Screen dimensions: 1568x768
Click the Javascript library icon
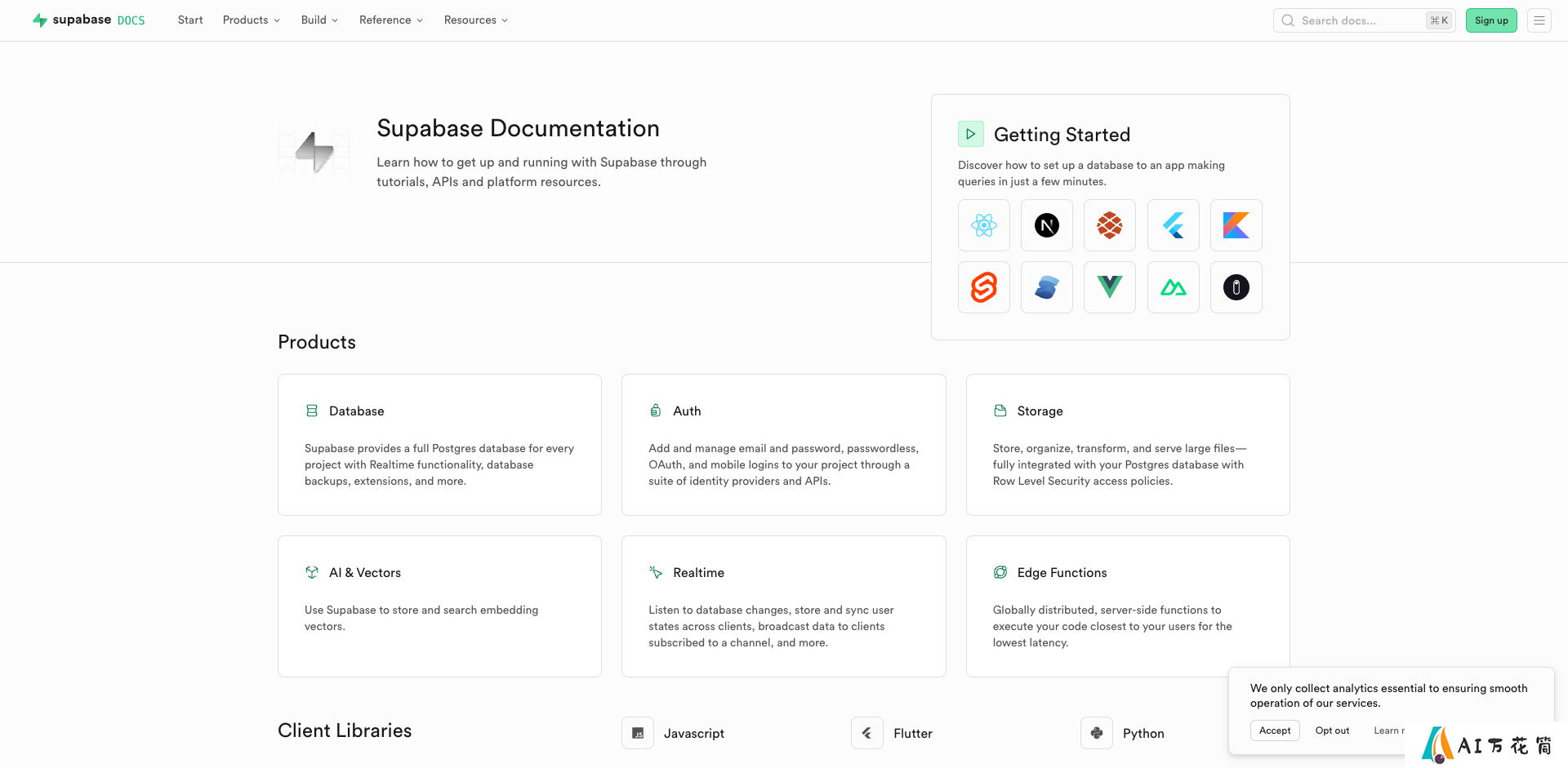(638, 733)
